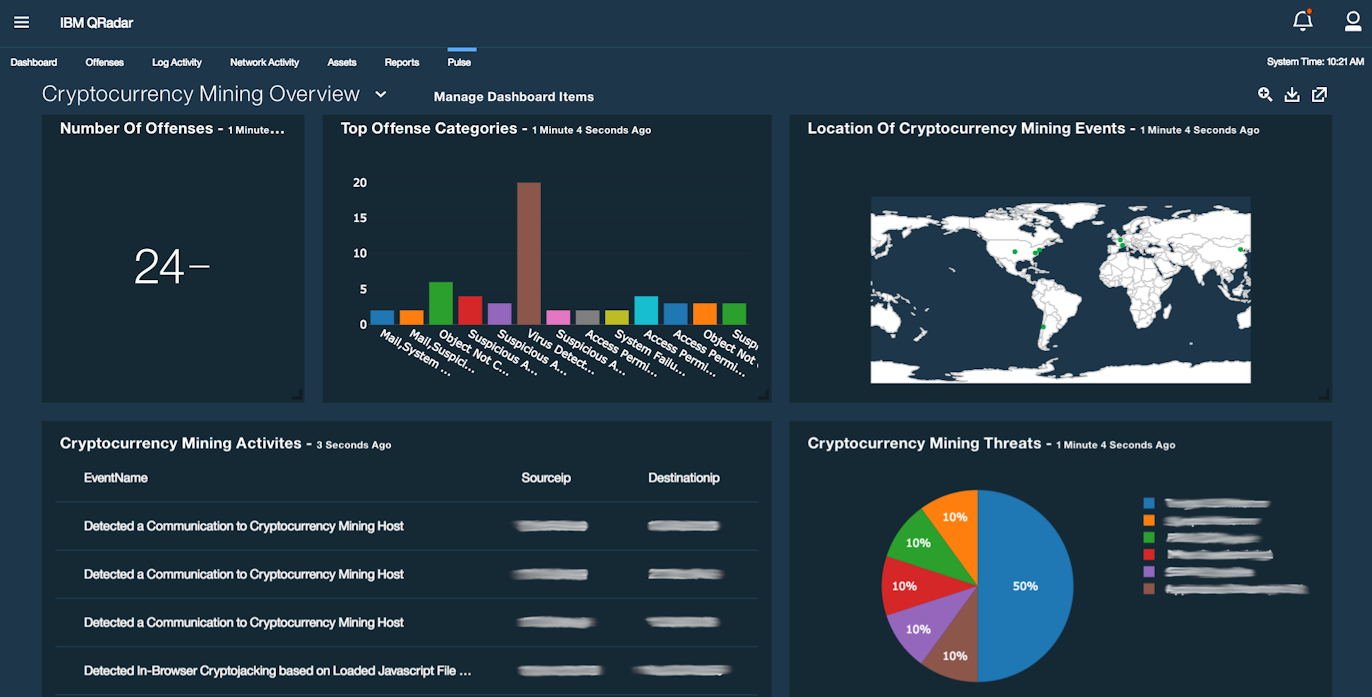Image resolution: width=1372 pixels, height=697 pixels.
Task: Click the first Detected Communication to Cryptocurrency Mining Host row
Action: coord(244,526)
